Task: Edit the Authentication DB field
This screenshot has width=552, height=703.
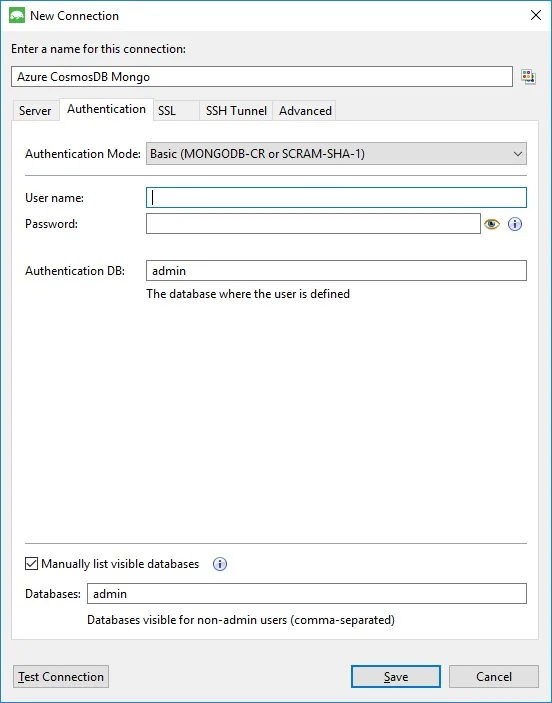Action: (x=336, y=271)
